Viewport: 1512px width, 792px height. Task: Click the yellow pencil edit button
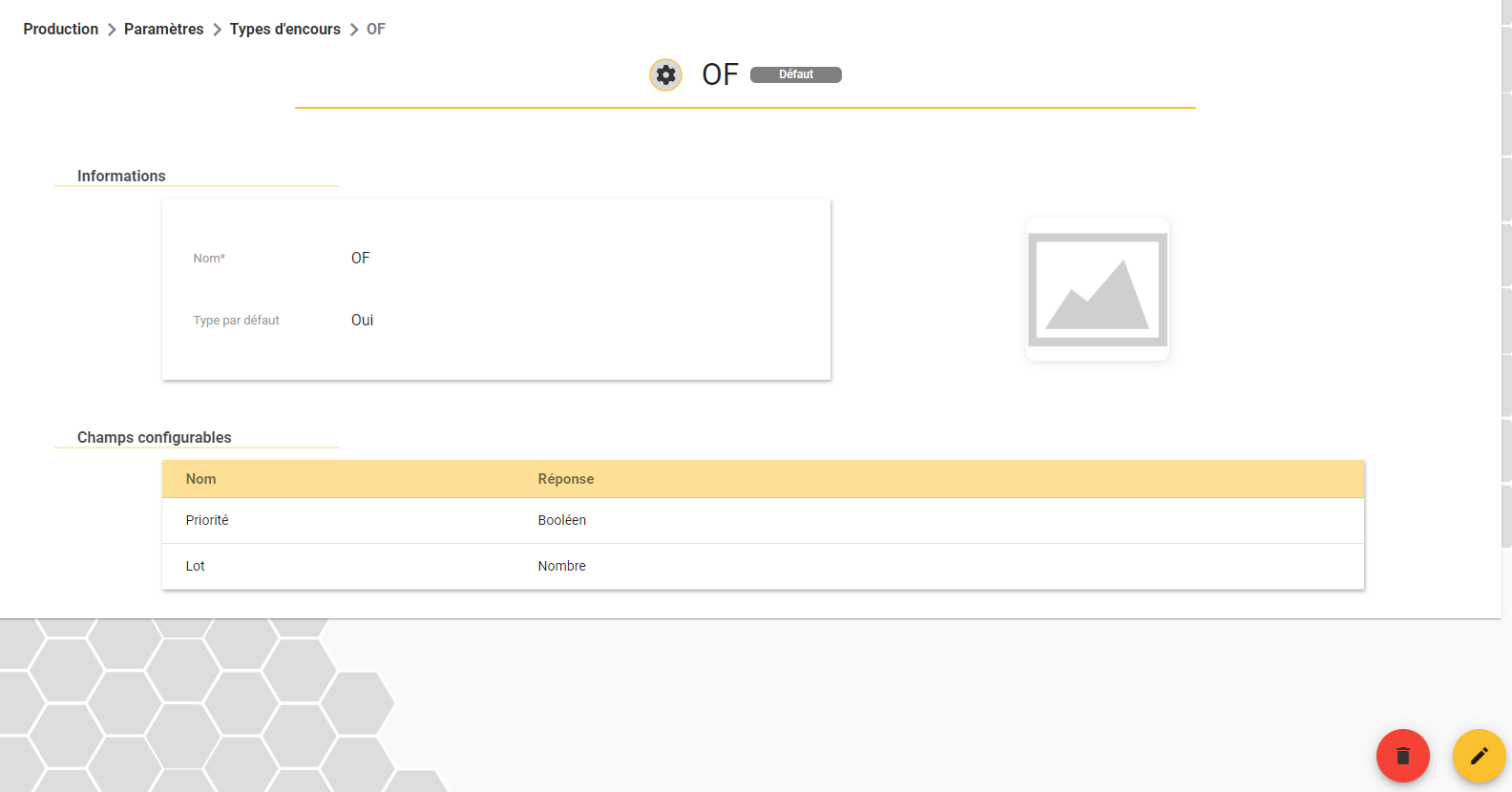[1479, 756]
